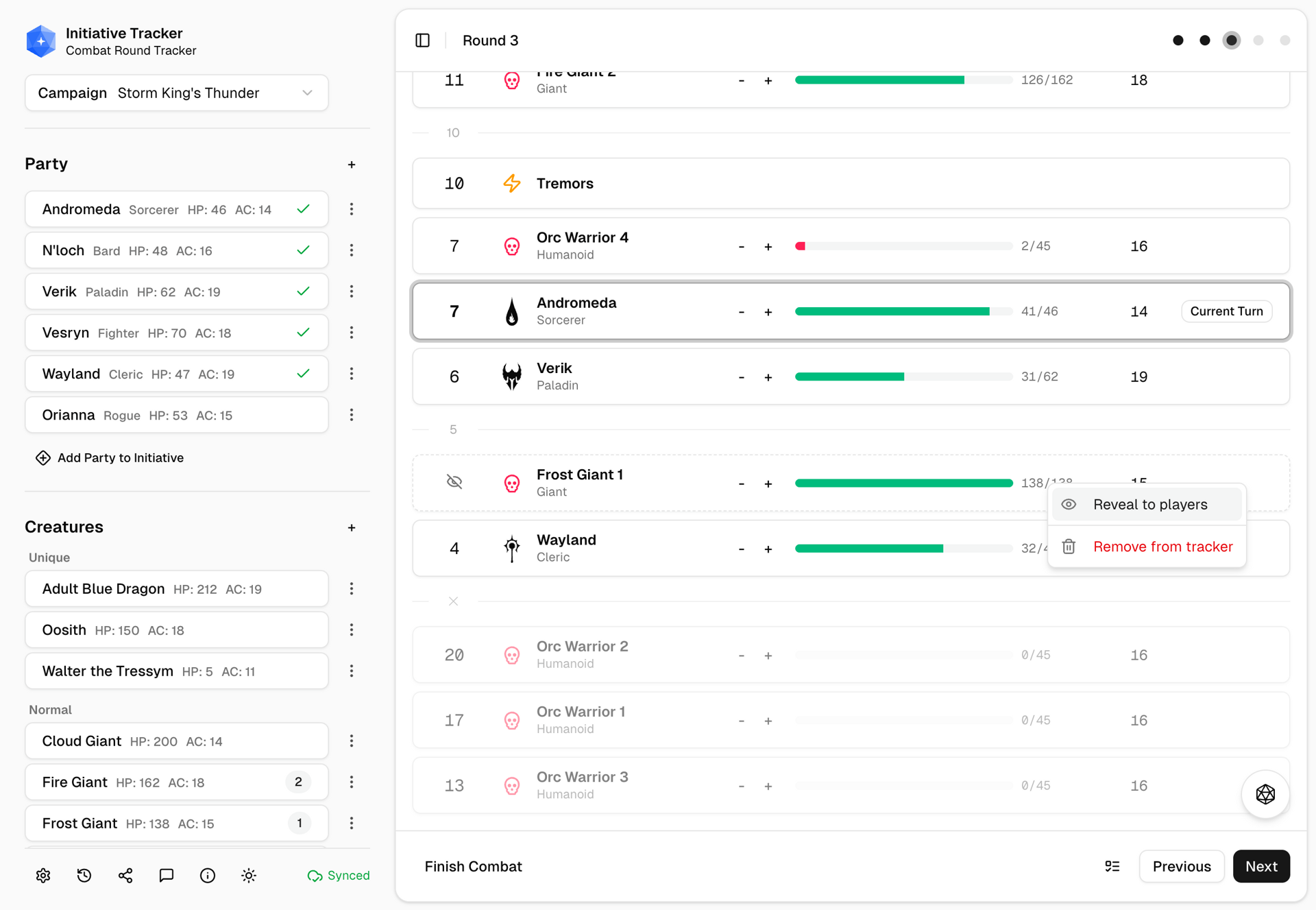
Task: Toggle the sidebar panel icon
Action: click(423, 40)
